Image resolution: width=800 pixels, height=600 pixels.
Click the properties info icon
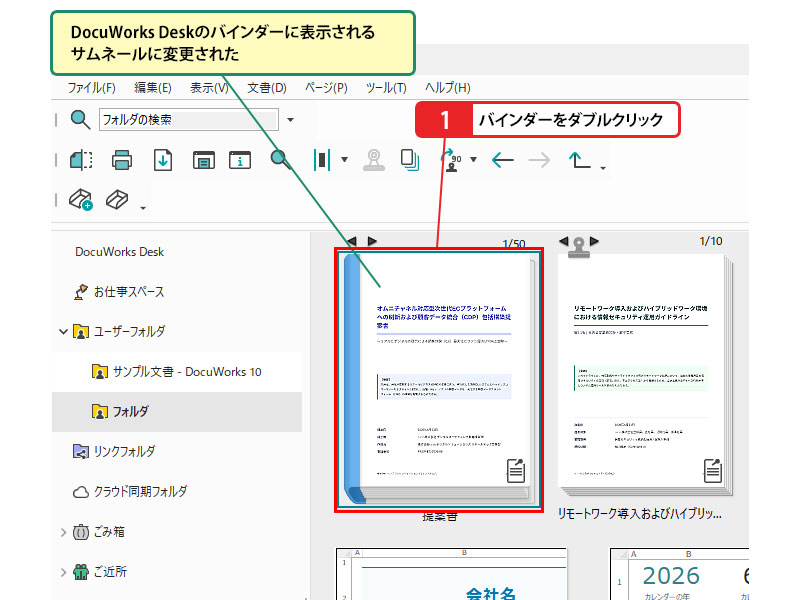[x=240, y=160]
